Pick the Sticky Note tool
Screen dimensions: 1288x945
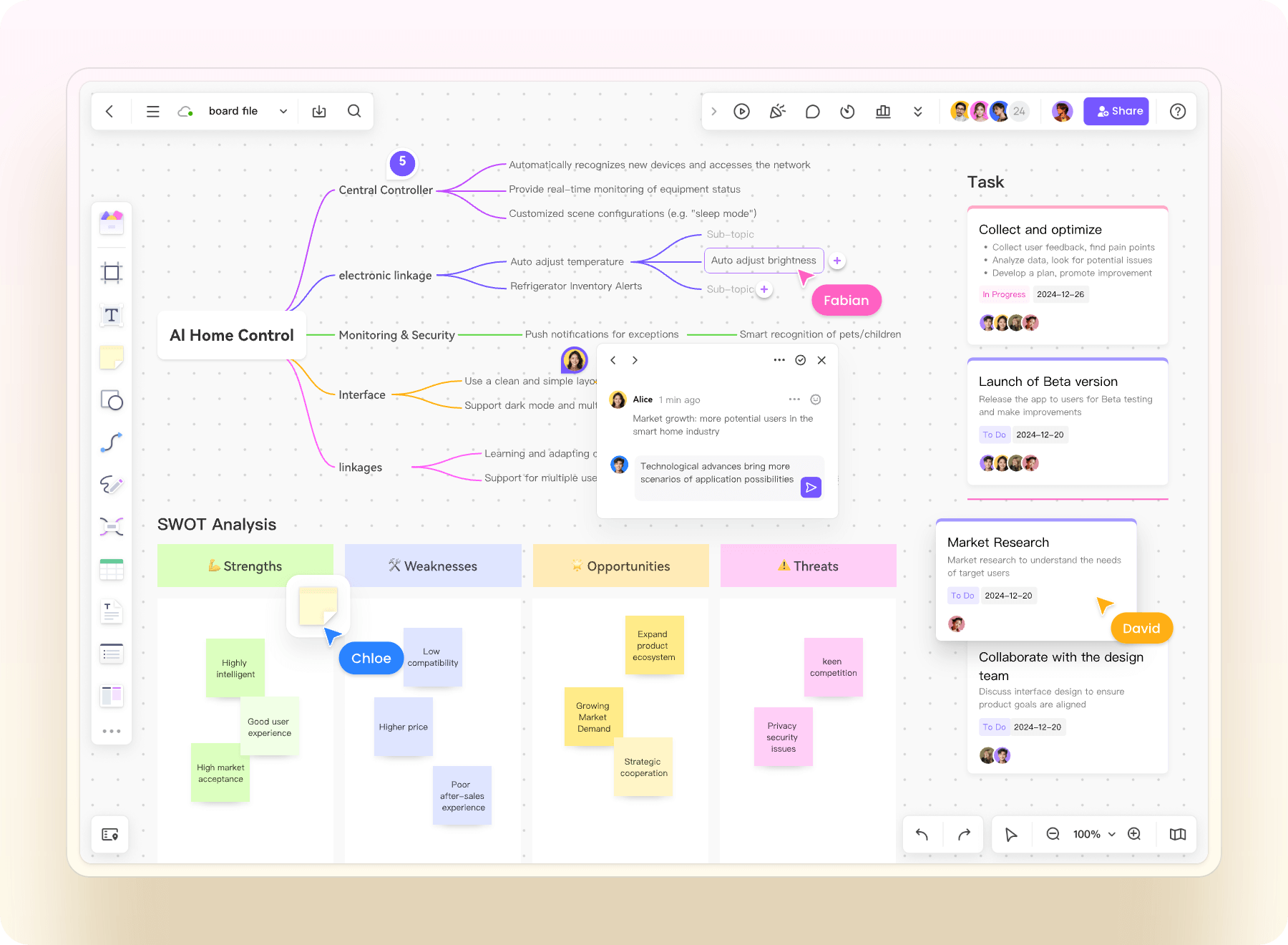click(112, 357)
